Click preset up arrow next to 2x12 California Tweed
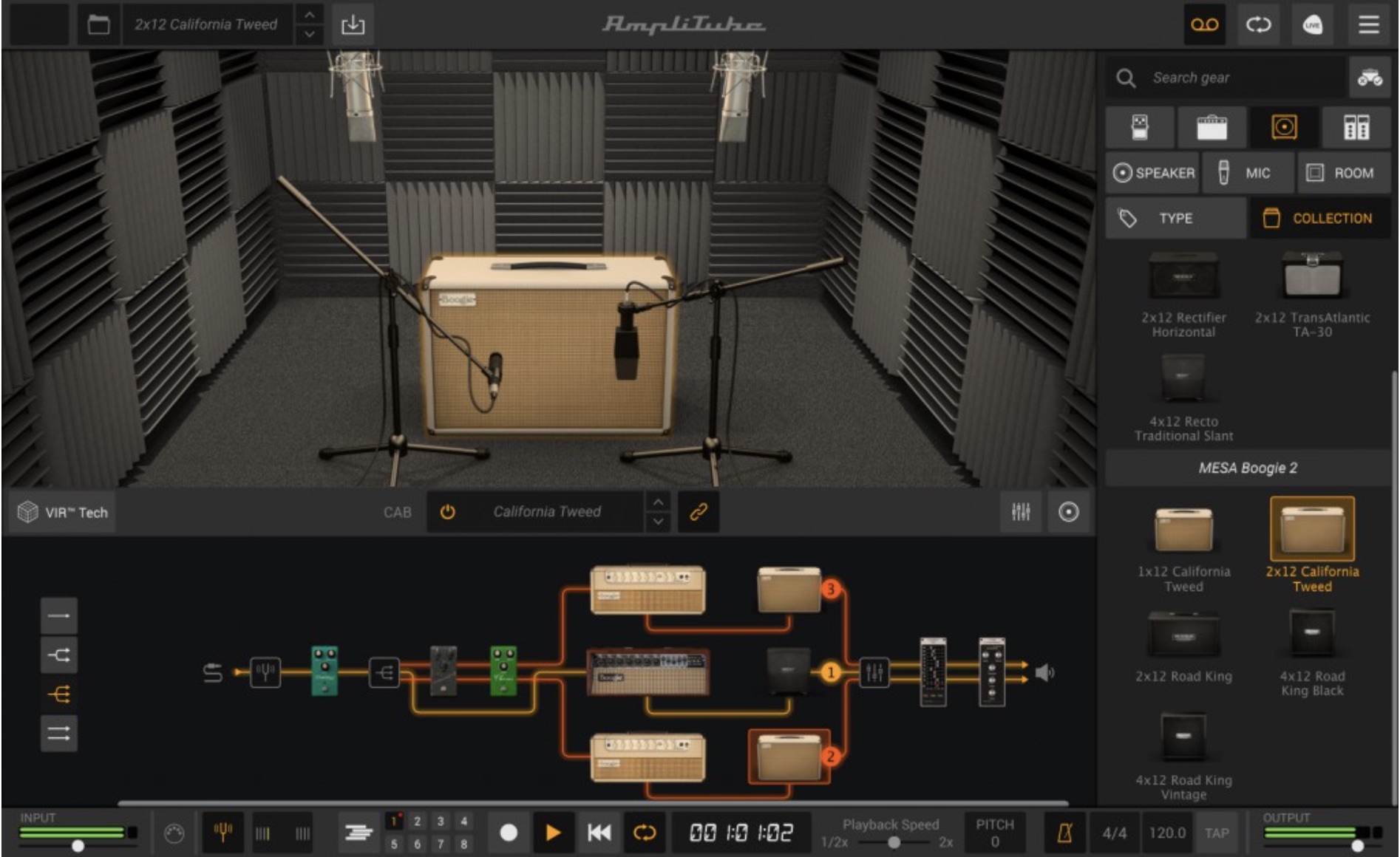Image resolution: width=1400 pixels, height=857 pixels. (x=310, y=15)
